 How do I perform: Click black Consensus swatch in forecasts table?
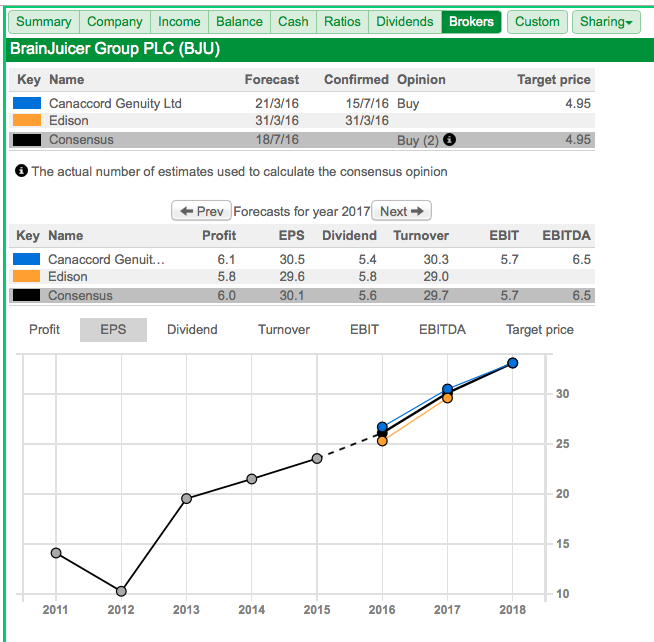point(27,295)
